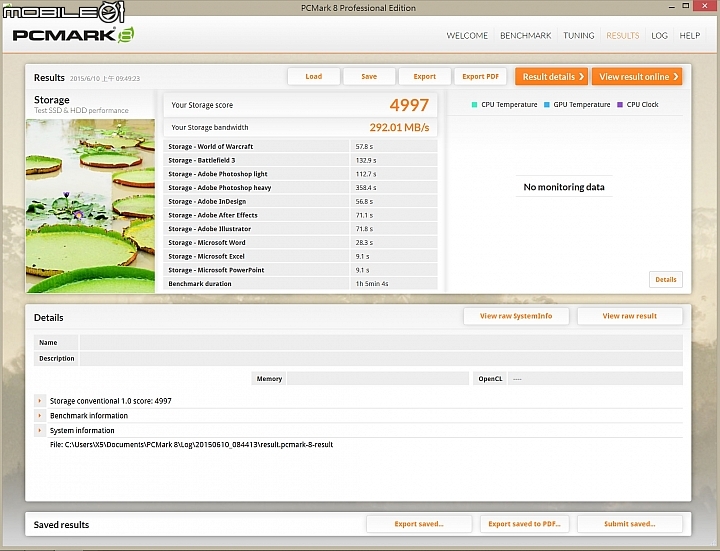720x551 pixels.
Task: Click View result online
Action: click(637, 77)
